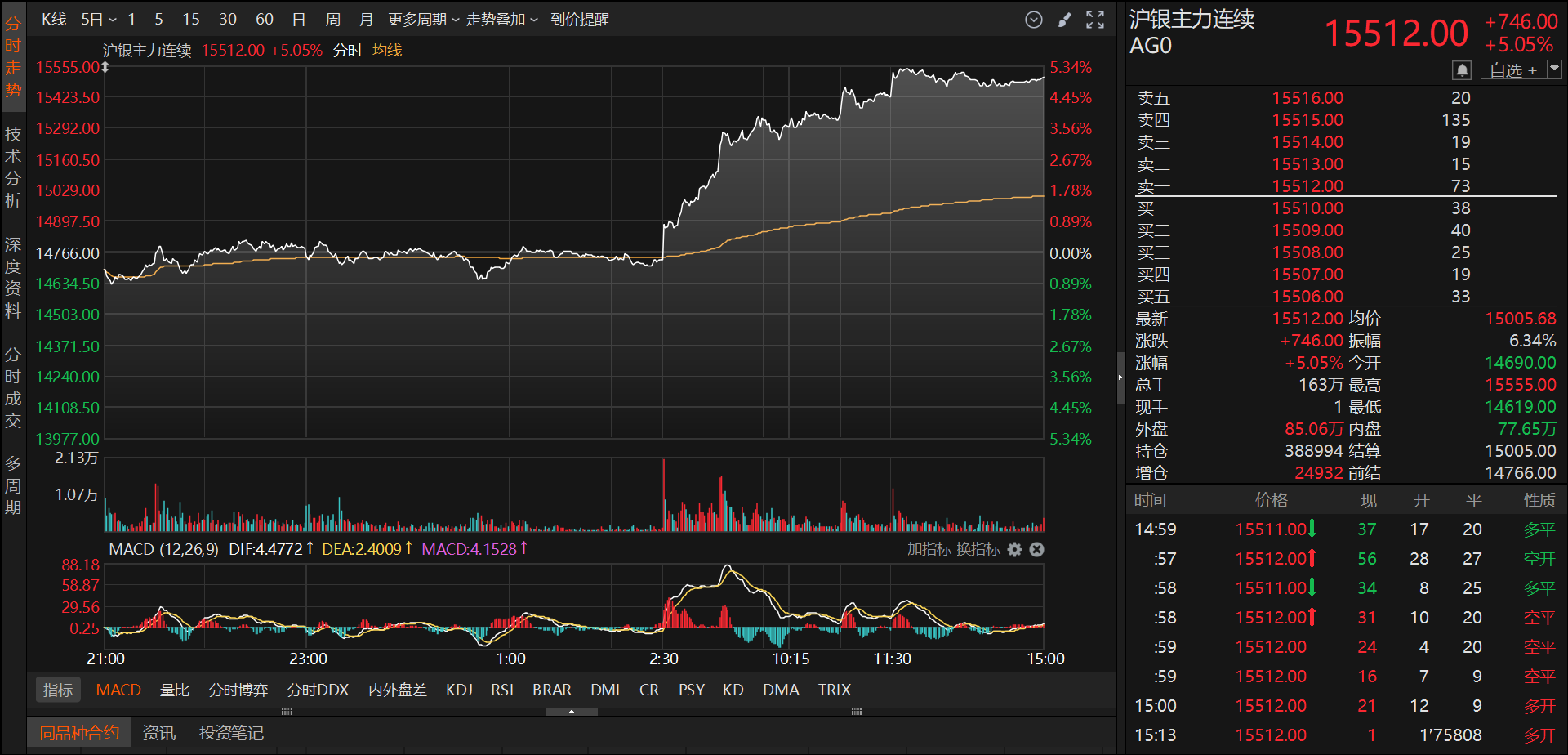Open the 技术分析 sidebar tab

click(x=13, y=167)
